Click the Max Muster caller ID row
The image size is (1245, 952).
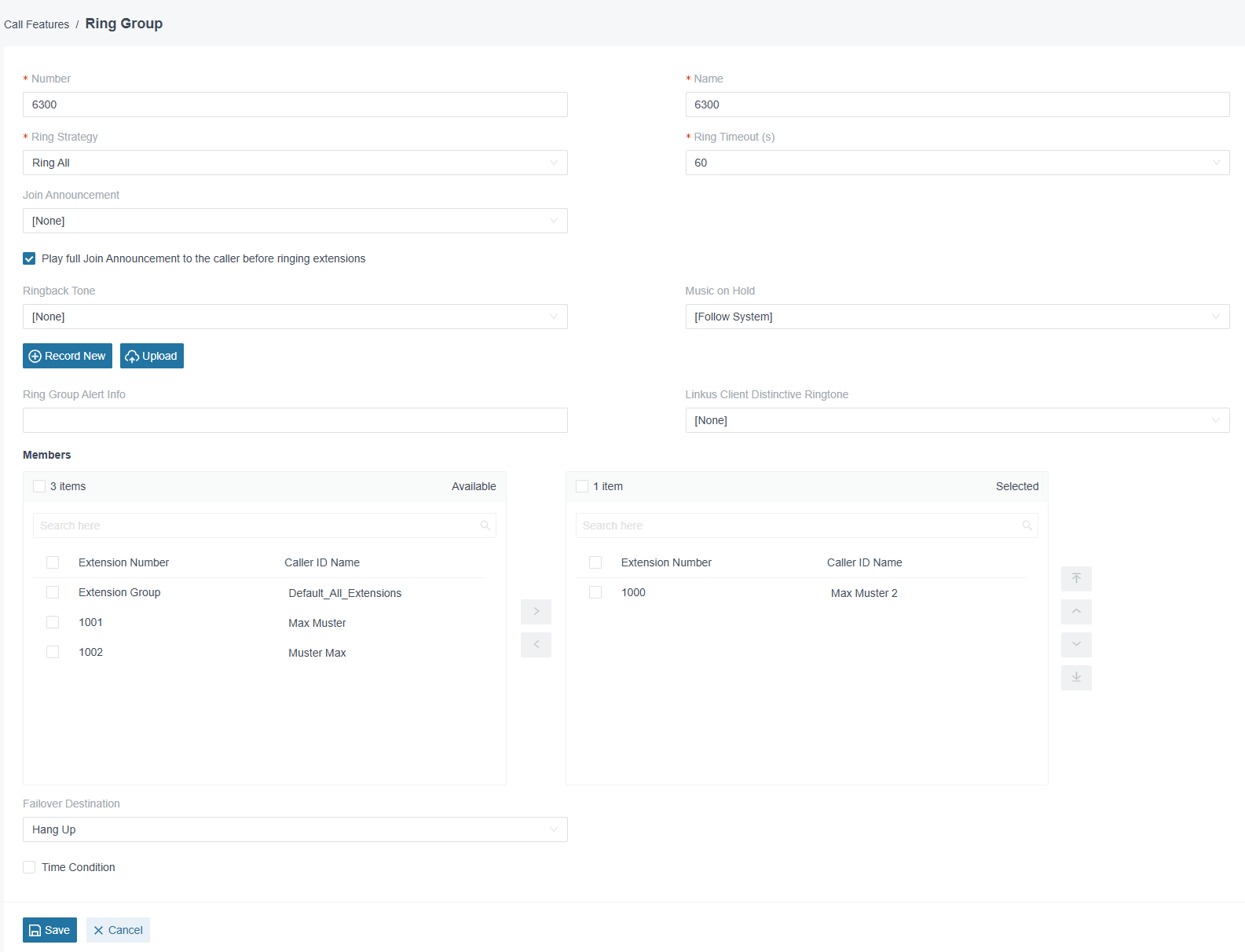pos(317,623)
